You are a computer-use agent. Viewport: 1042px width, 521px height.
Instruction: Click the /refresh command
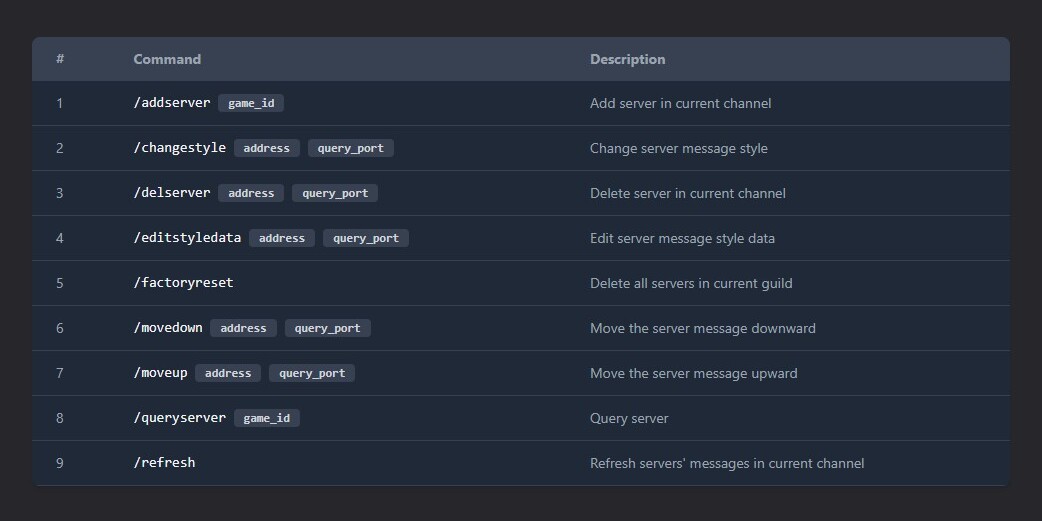pyautogui.click(x=164, y=463)
